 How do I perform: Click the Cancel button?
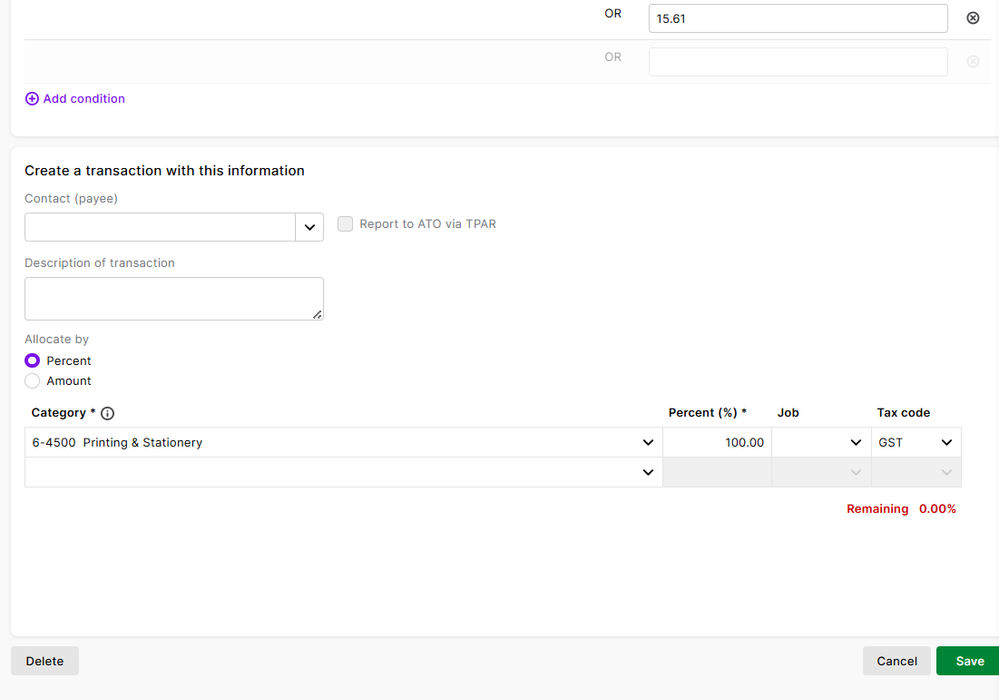(896, 661)
